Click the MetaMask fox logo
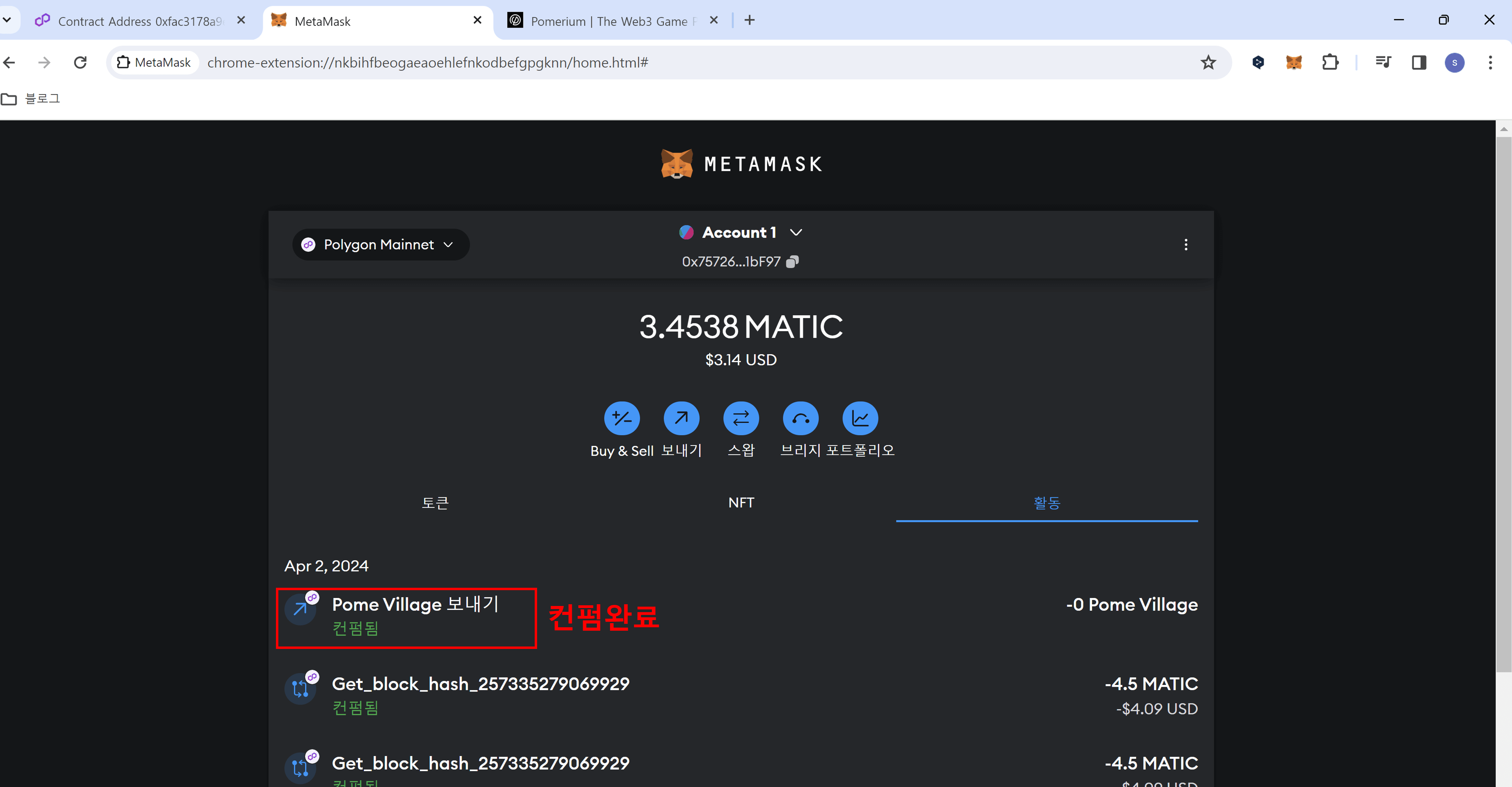This screenshot has width=1512, height=787. [x=679, y=163]
